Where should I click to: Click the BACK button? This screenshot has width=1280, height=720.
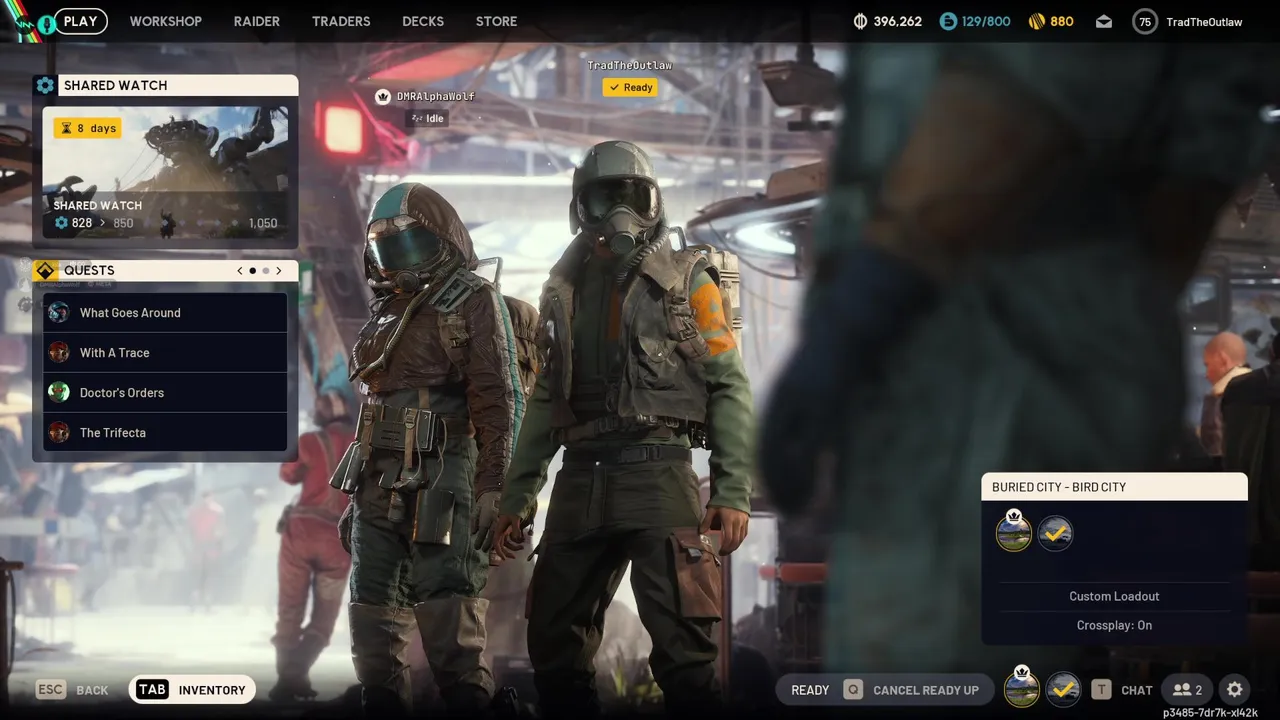pyautogui.click(x=92, y=690)
